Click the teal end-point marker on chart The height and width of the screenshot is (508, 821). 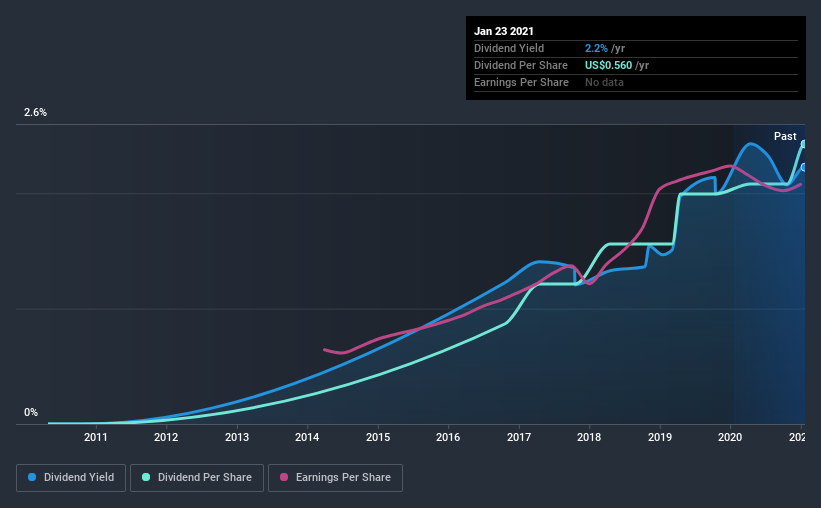[803, 144]
